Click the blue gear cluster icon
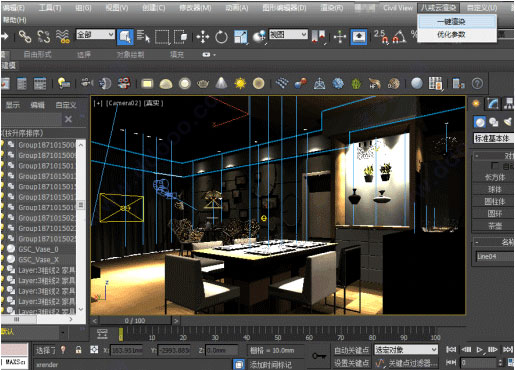The width and height of the screenshot is (515, 370). [338, 83]
